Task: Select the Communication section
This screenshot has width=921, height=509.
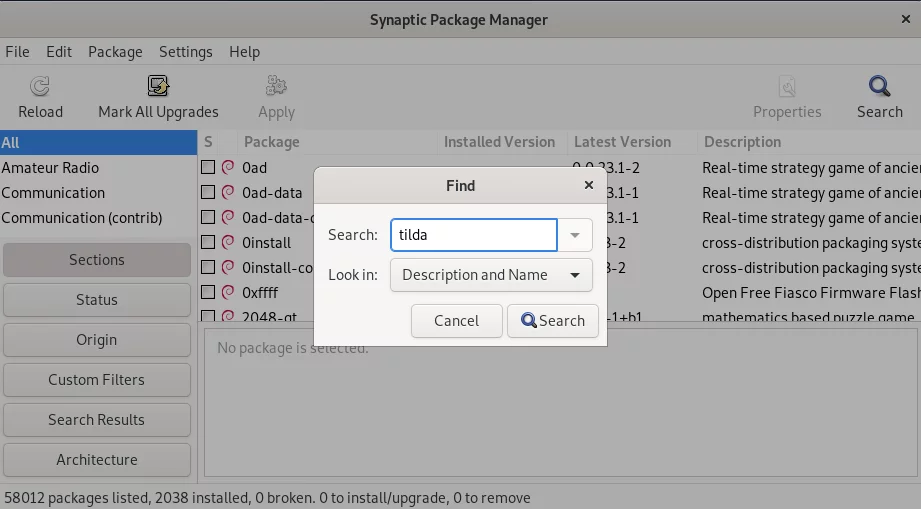Action: (x=98, y=193)
